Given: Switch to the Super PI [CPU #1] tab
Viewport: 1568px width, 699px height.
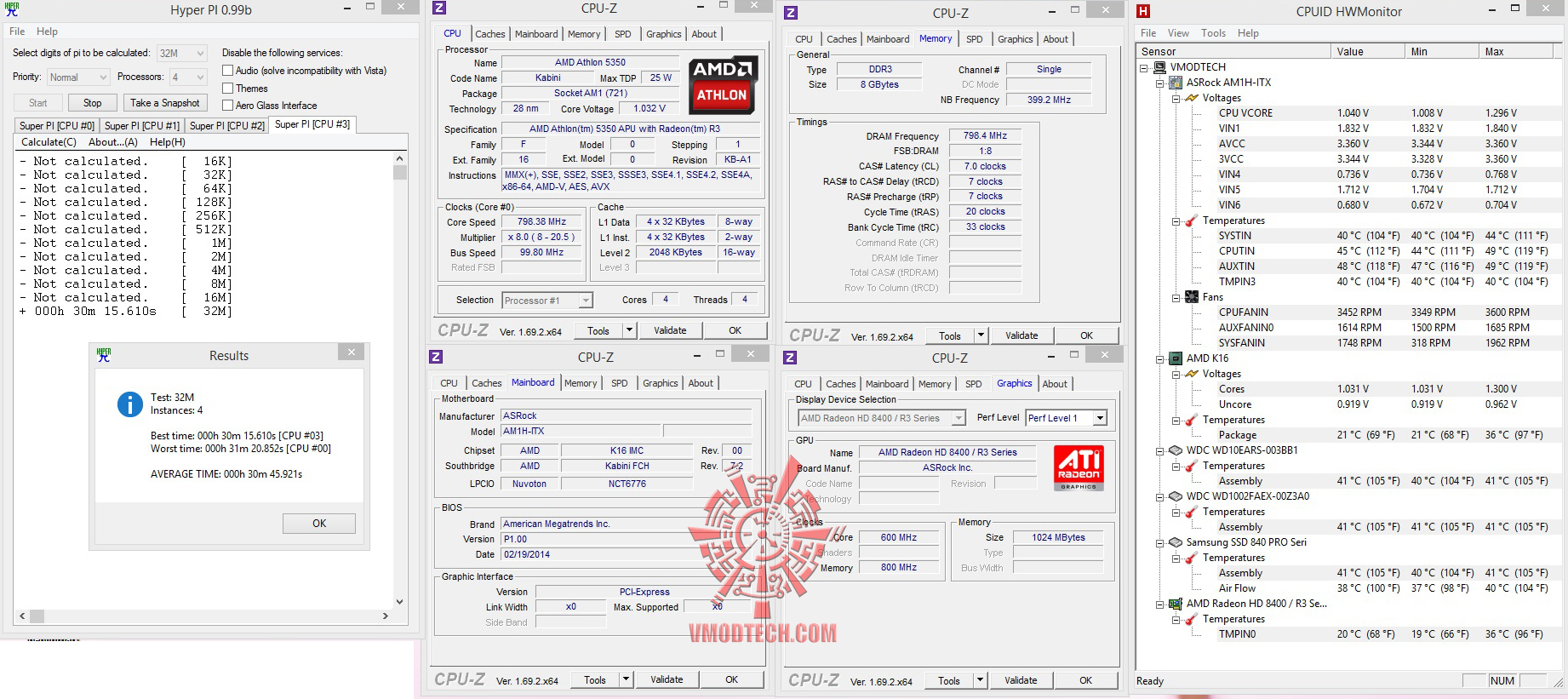Looking at the screenshot, I should point(142,126).
